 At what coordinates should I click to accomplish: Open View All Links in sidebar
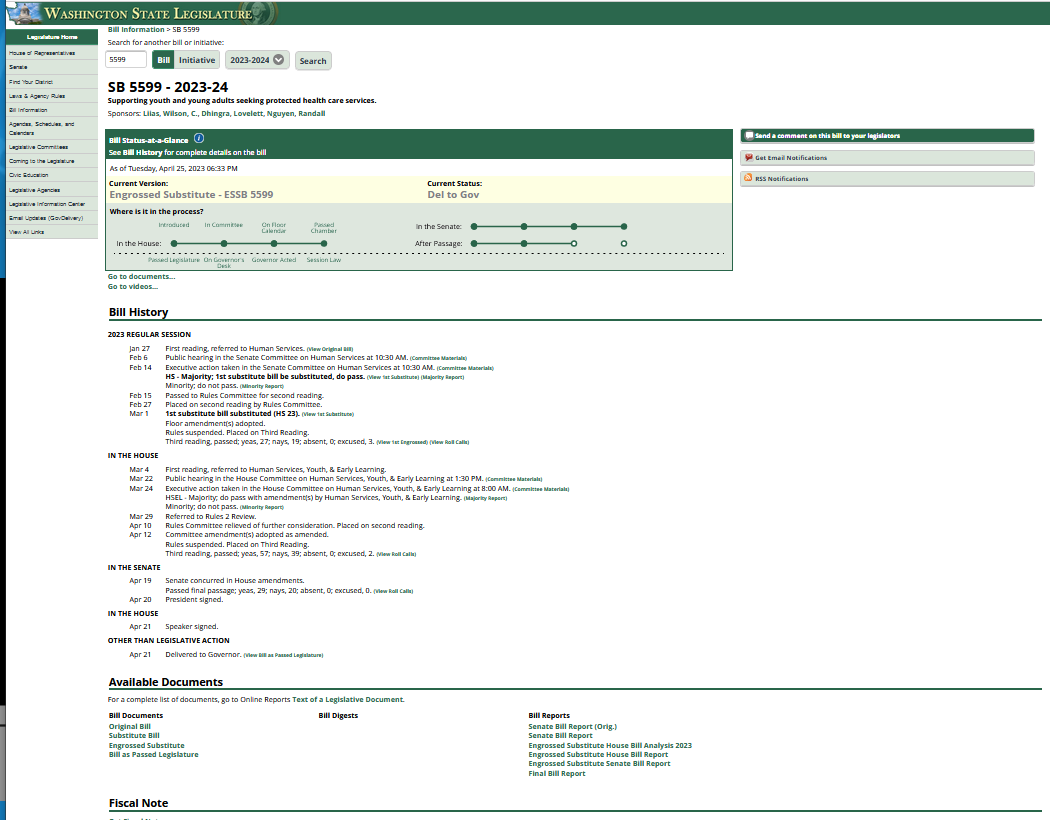point(27,232)
